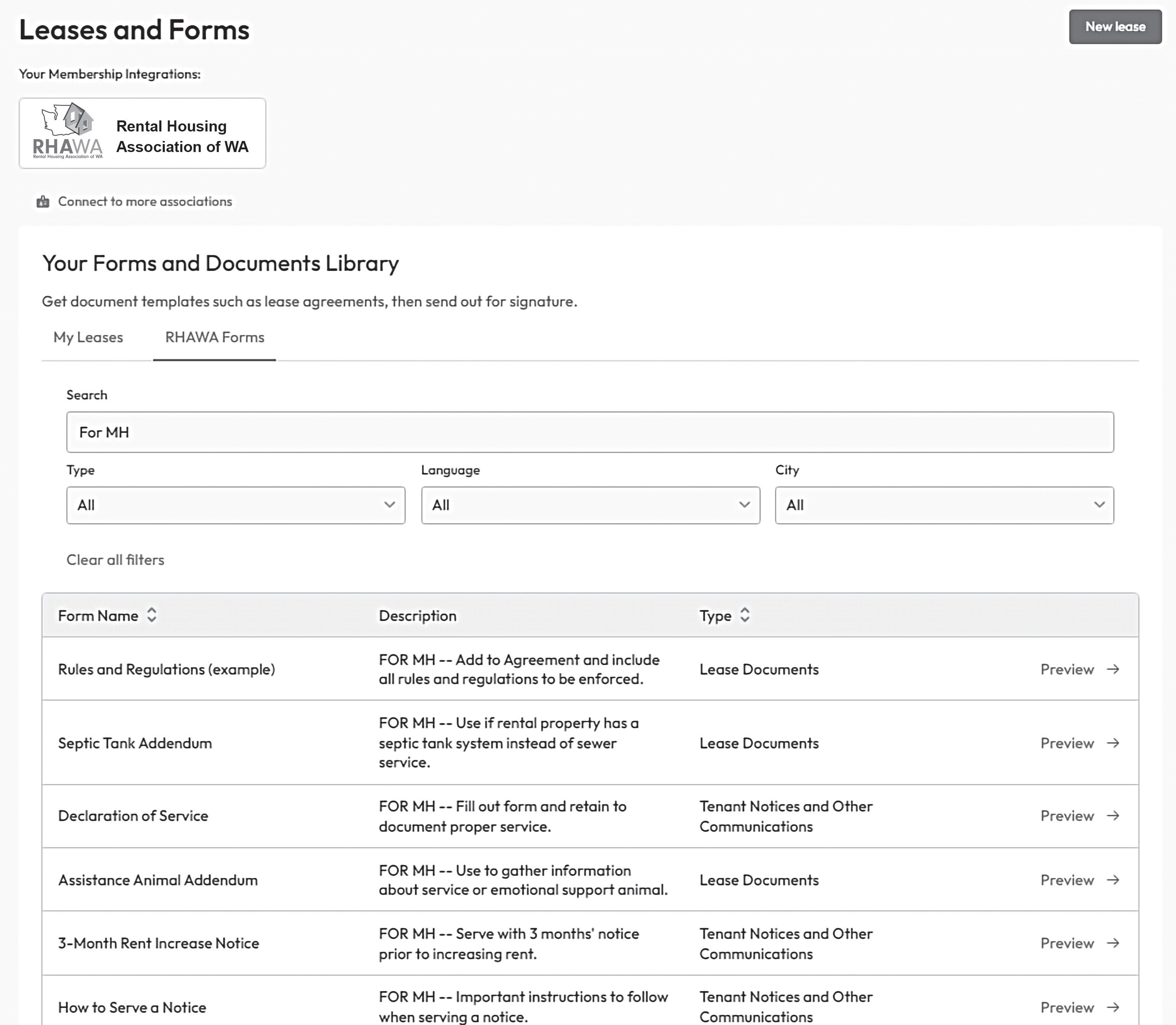Click Clear all filters link
1176x1025 pixels.
pos(115,560)
